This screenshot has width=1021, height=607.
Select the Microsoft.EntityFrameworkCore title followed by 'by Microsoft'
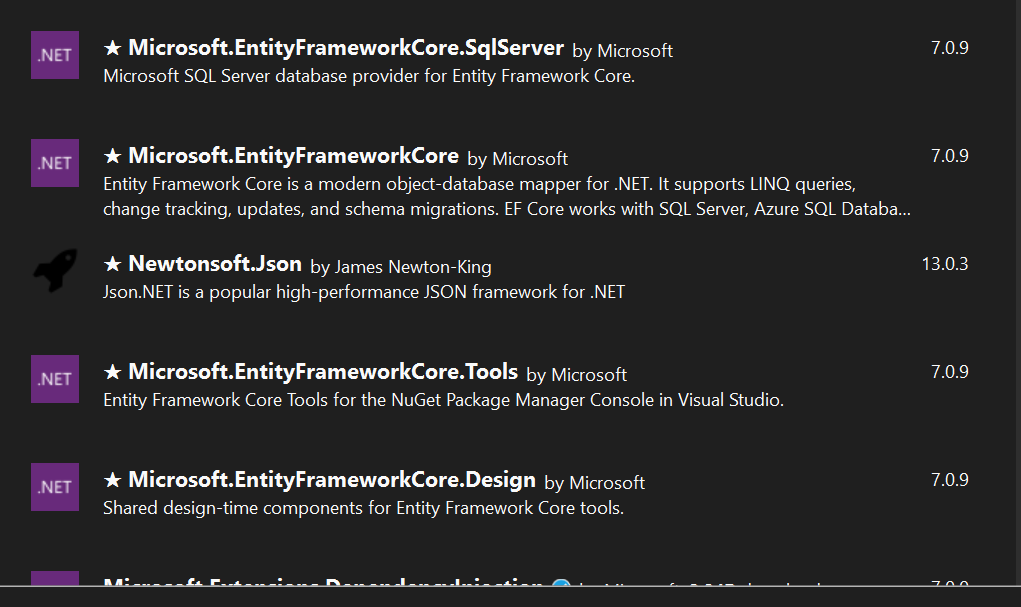294,156
